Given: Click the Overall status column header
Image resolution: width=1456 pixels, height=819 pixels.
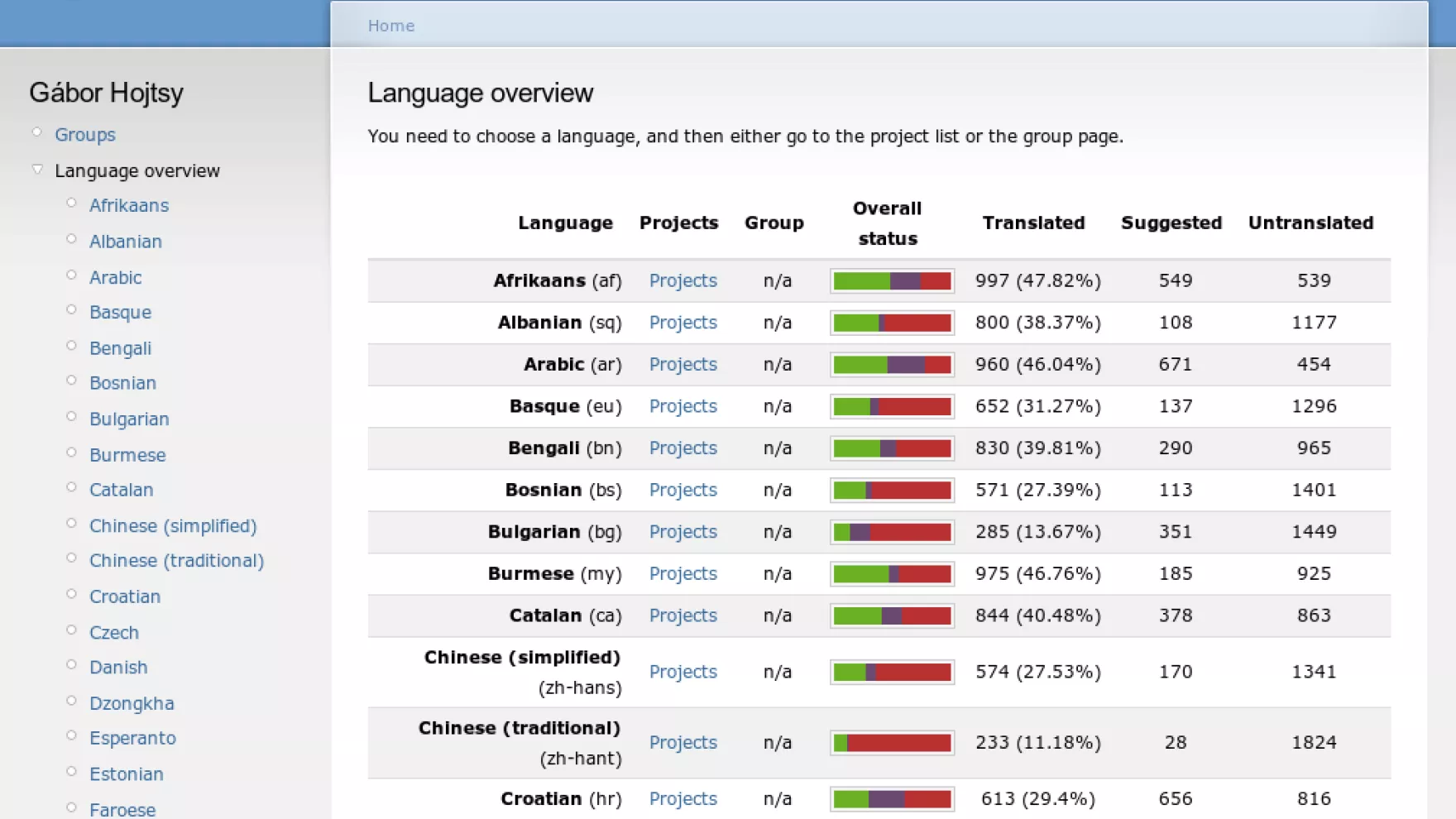Looking at the screenshot, I should [888, 223].
